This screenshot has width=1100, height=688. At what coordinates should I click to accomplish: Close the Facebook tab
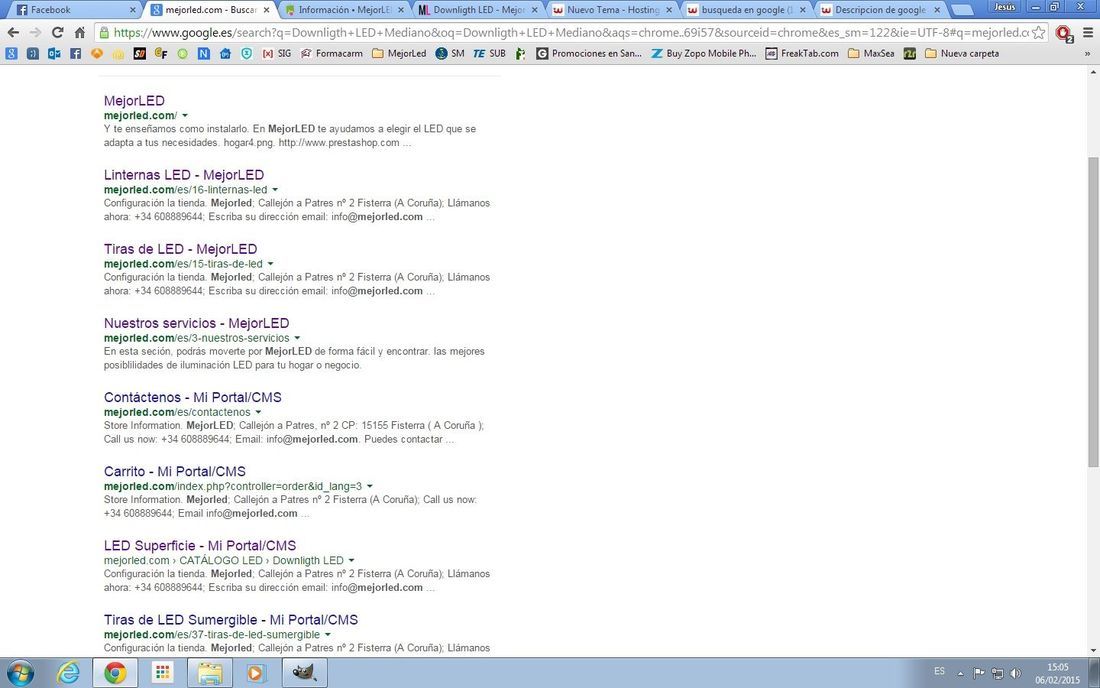pos(133,10)
